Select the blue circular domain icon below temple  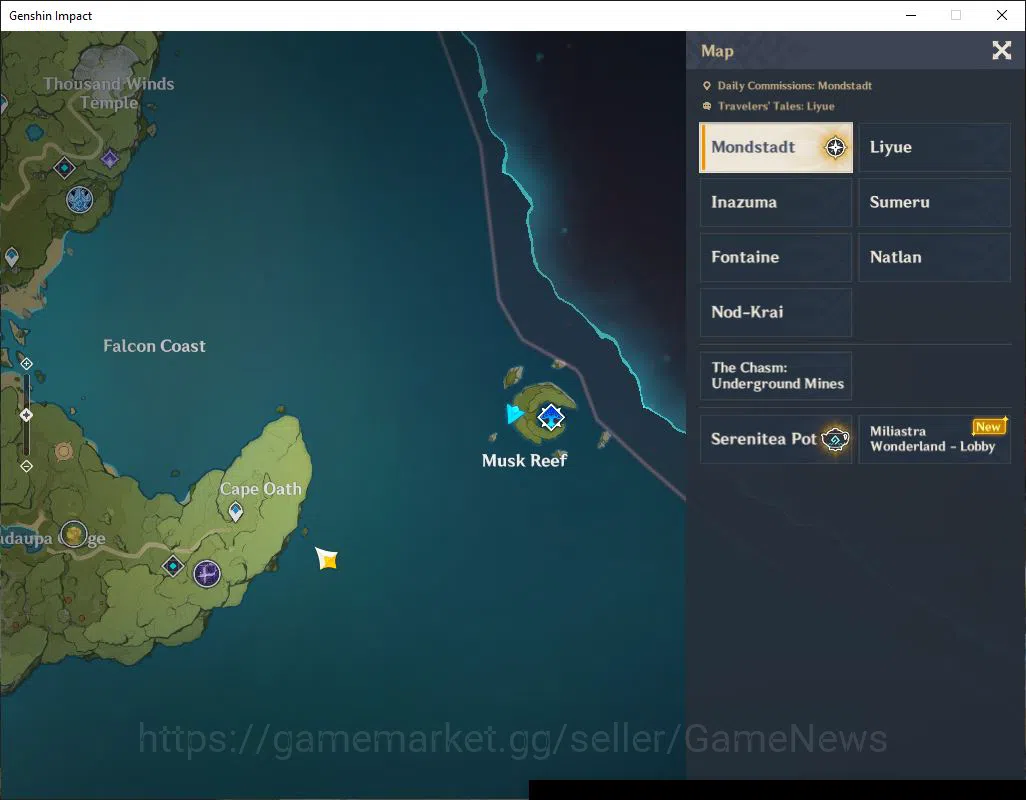[80, 200]
